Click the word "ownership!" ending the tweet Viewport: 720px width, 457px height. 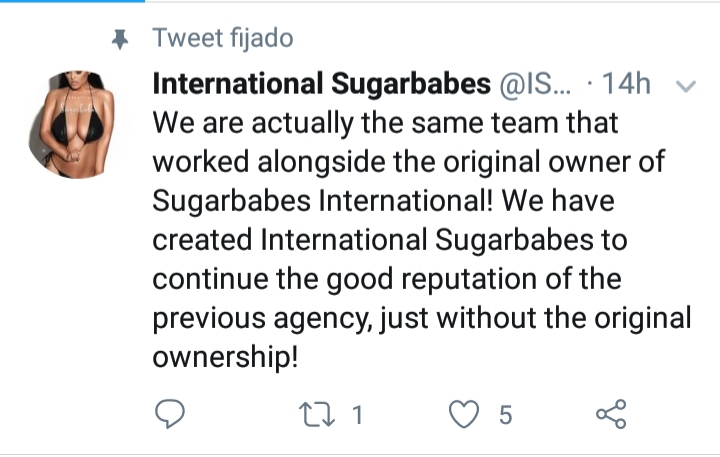225,357
